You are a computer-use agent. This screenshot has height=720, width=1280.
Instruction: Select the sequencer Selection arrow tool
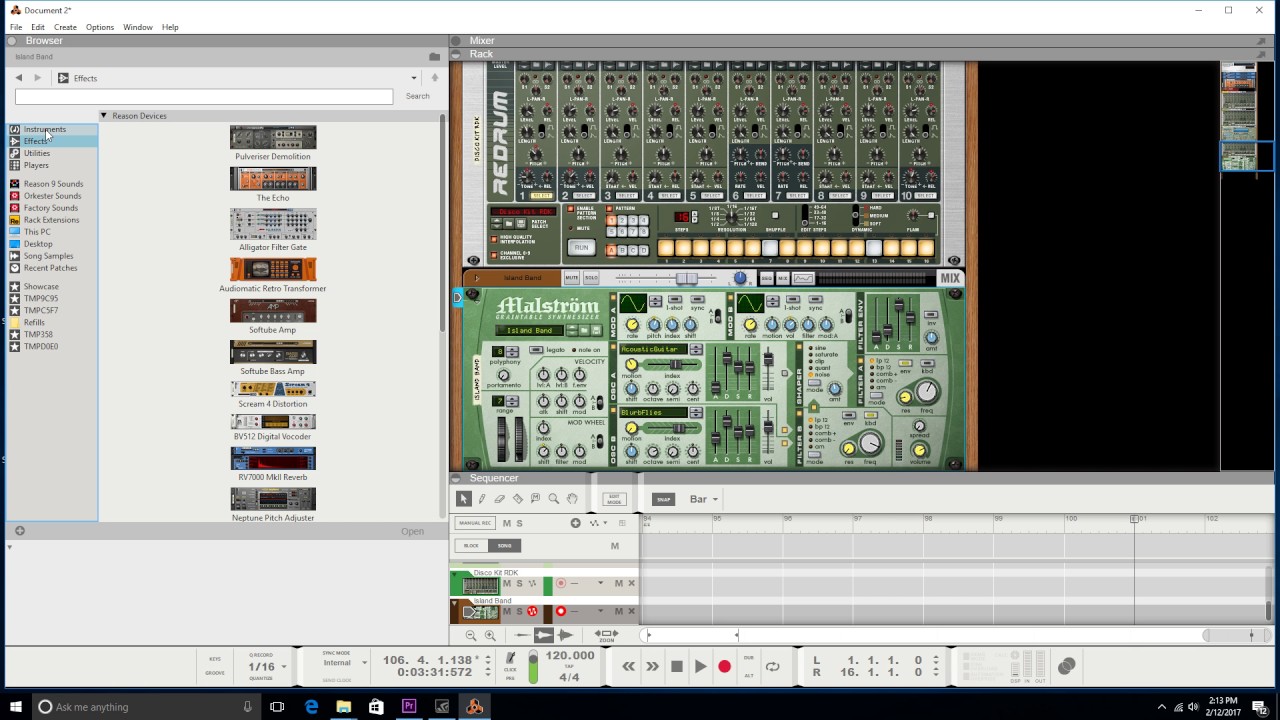(463, 499)
